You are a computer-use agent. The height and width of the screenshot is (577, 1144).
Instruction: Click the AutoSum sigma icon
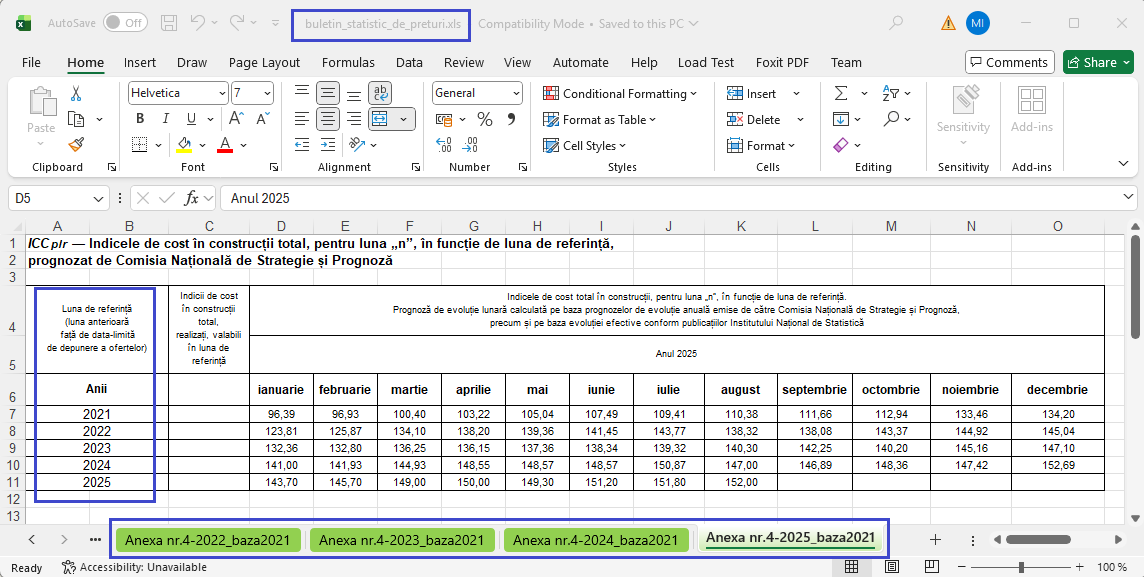tap(841, 93)
